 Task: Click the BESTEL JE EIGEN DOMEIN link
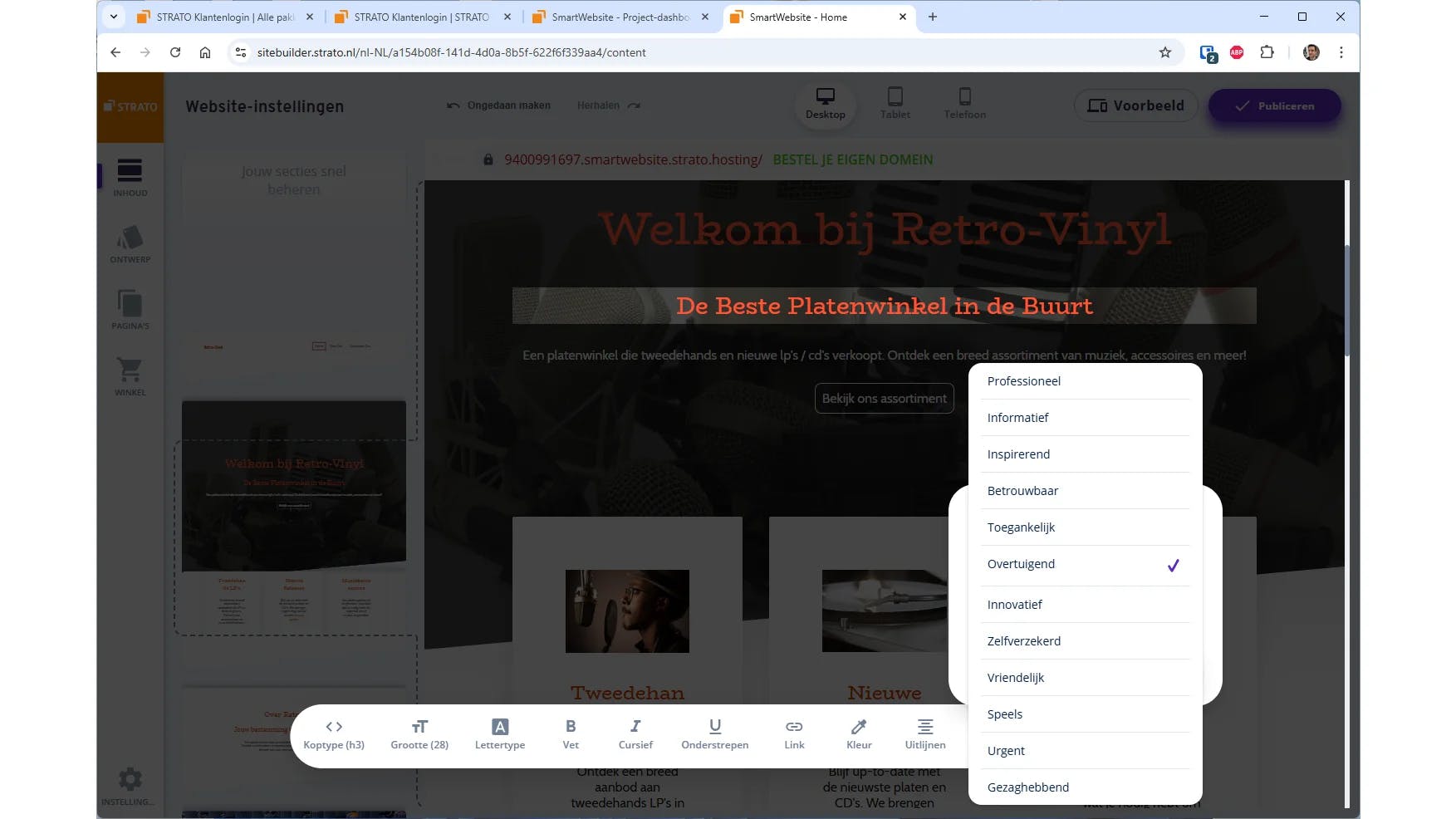pyautogui.click(x=853, y=159)
